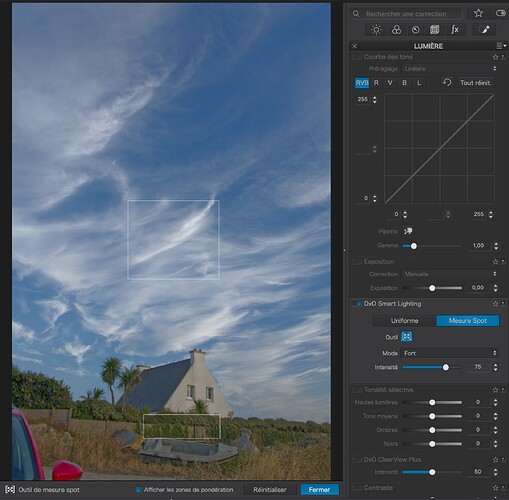The height and width of the screenshot is (500, 509).
Task: Open the Color corrections circles icon
Action: click(396, 30)
